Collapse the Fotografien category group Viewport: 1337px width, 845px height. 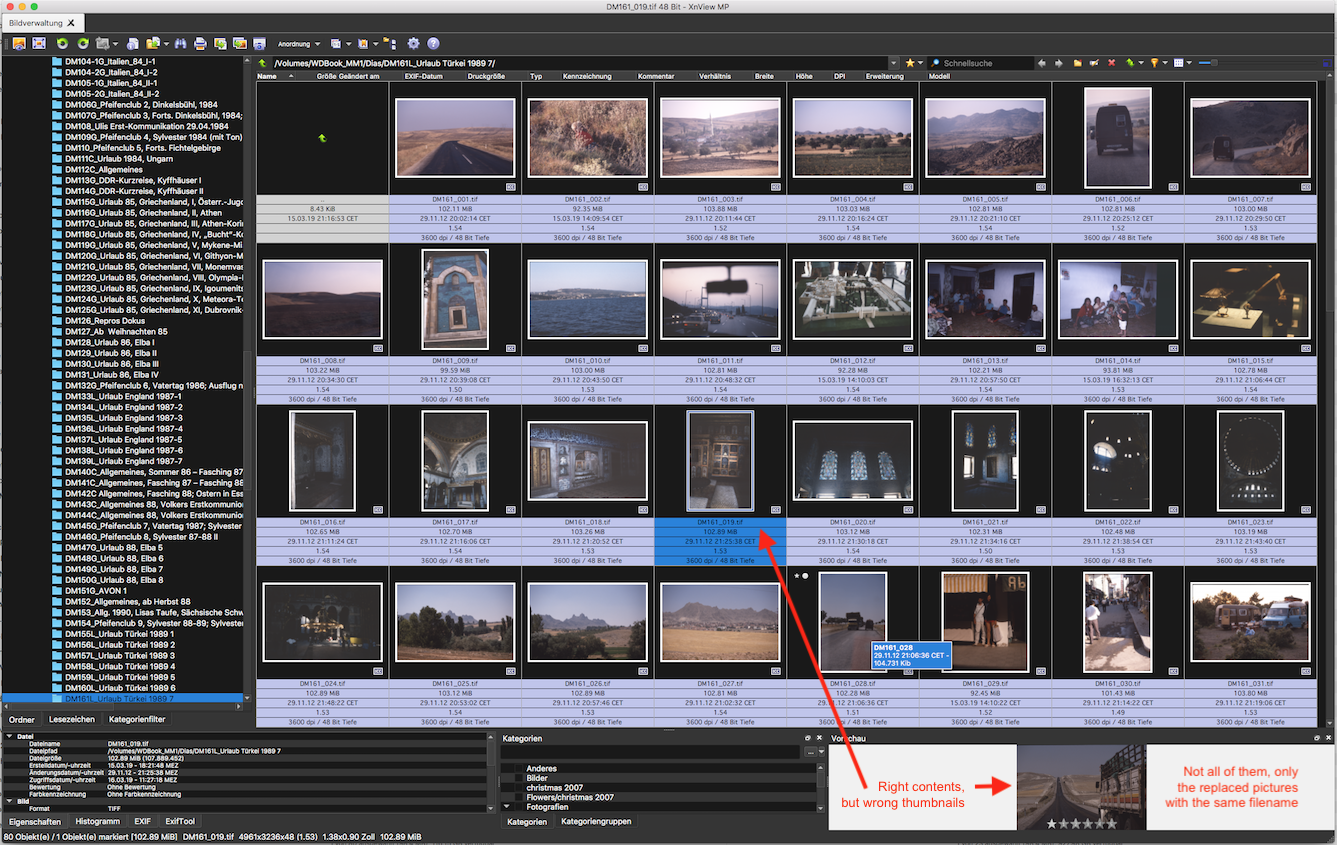tap(509, 807)
